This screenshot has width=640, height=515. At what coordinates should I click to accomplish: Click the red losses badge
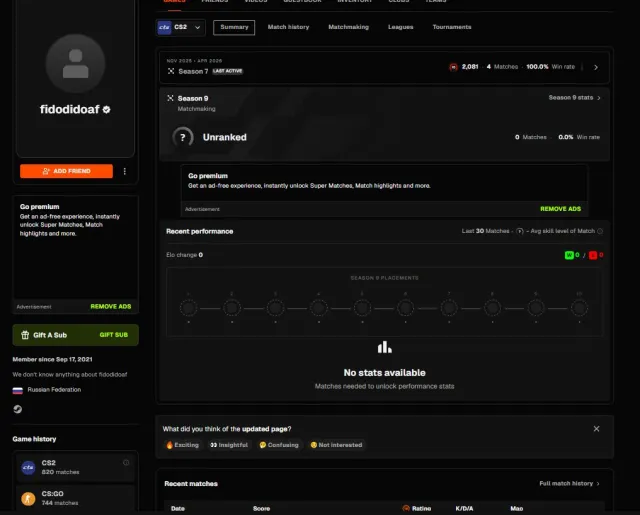click(x=593, y=255)
